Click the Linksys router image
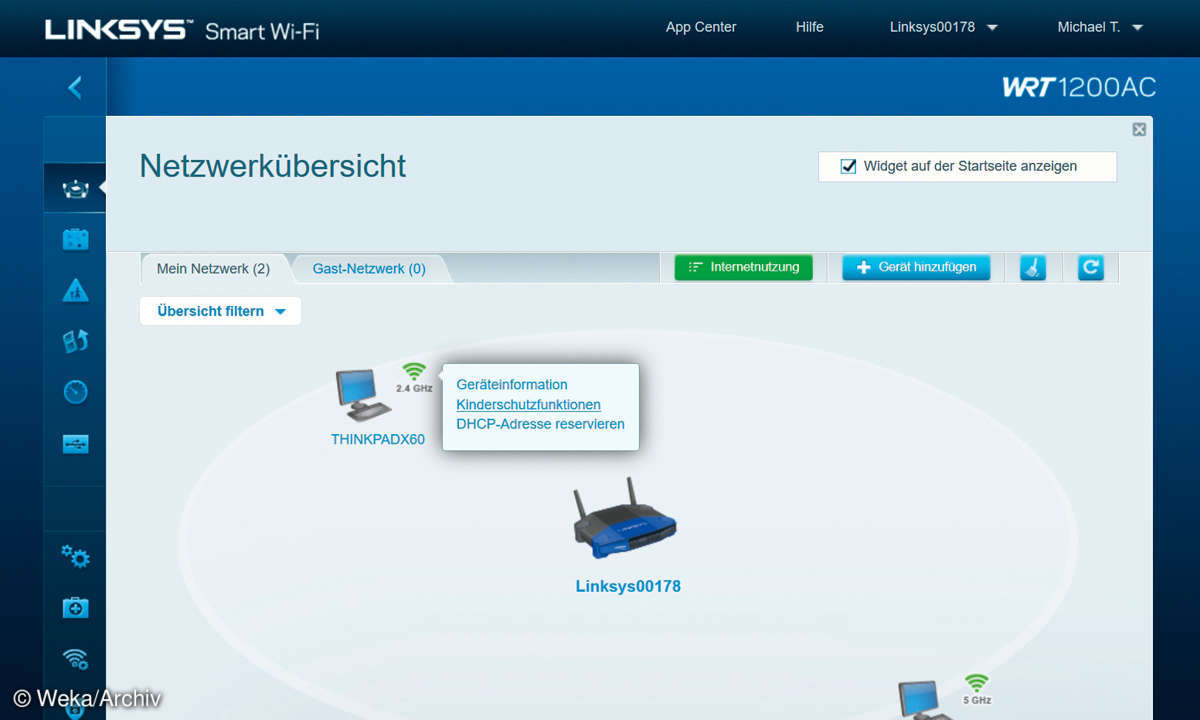Screen dimensions: 1200x720 (625, 520)
